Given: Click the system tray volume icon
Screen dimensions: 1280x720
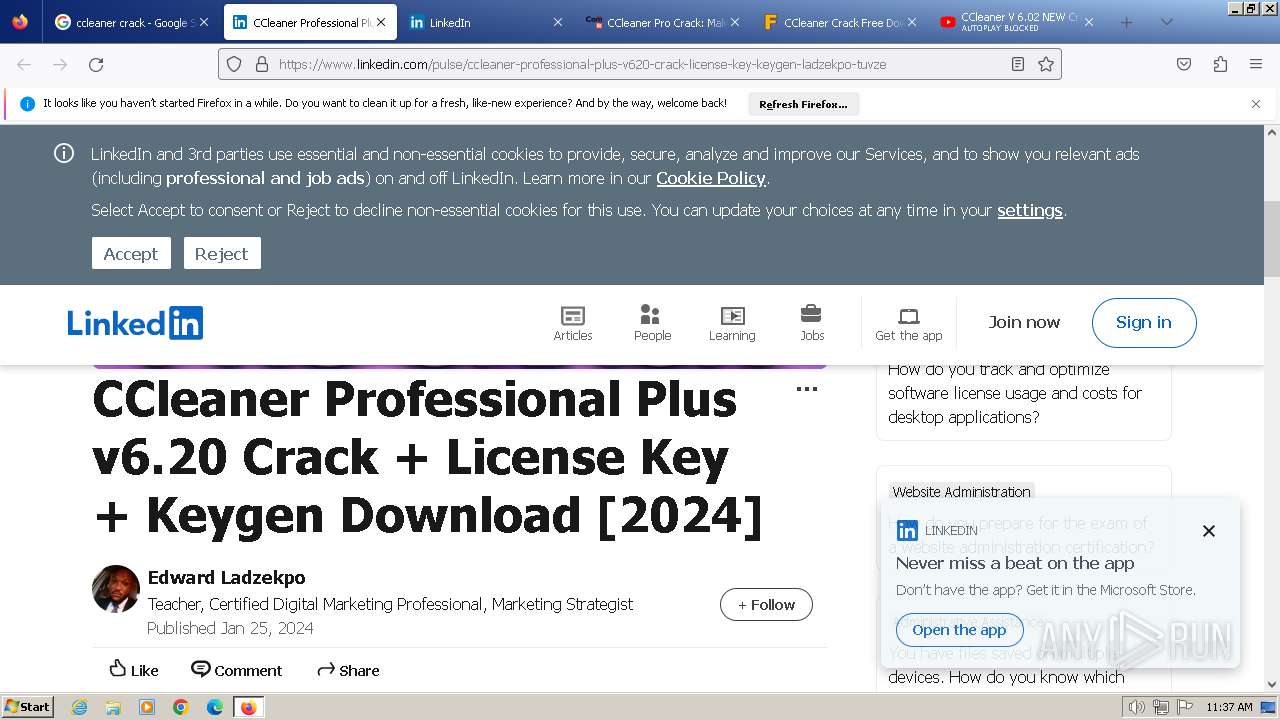Looking at the screenshot, I should 1137,707.
